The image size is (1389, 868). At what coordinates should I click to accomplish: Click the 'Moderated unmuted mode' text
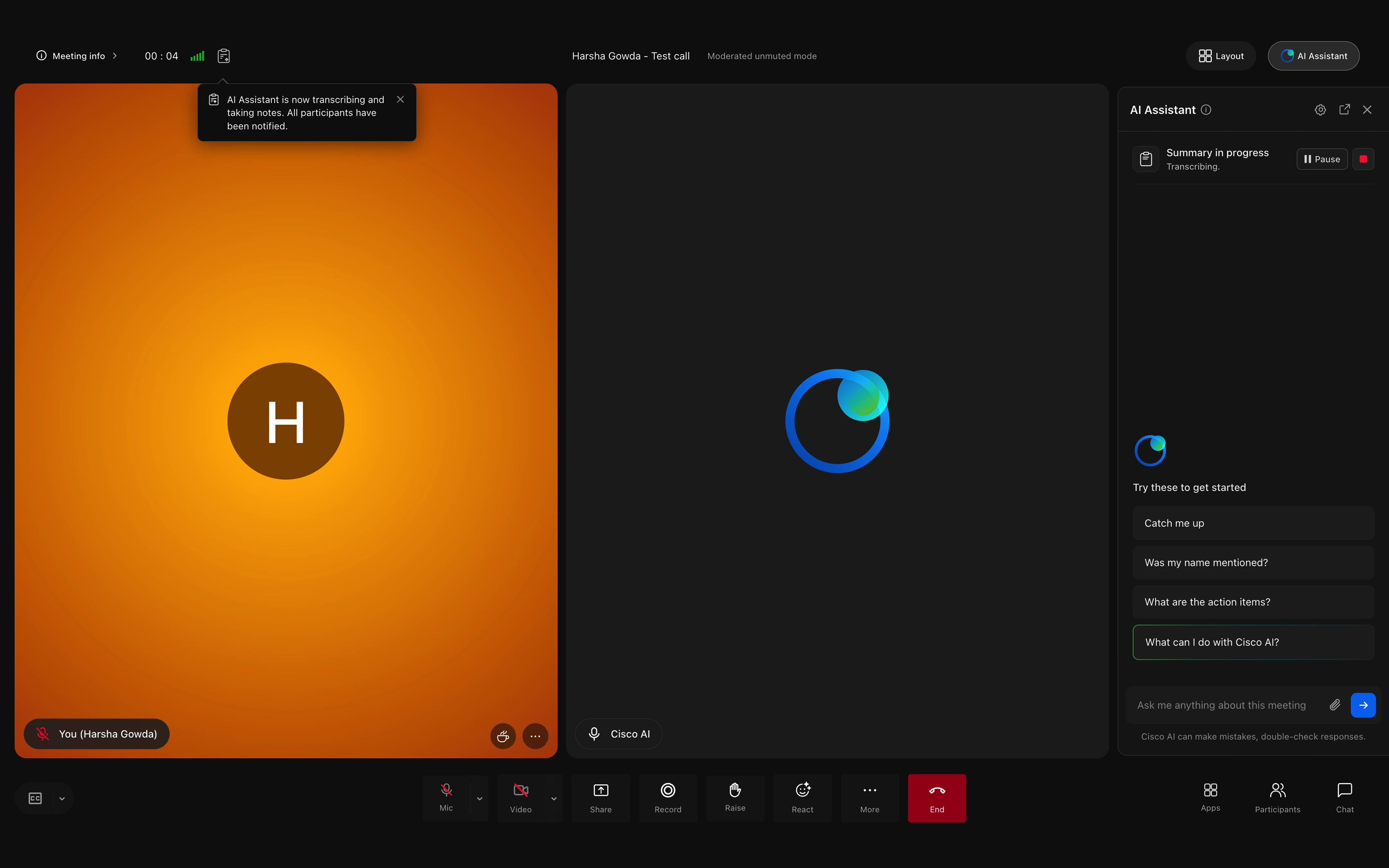tap(762, 56)
